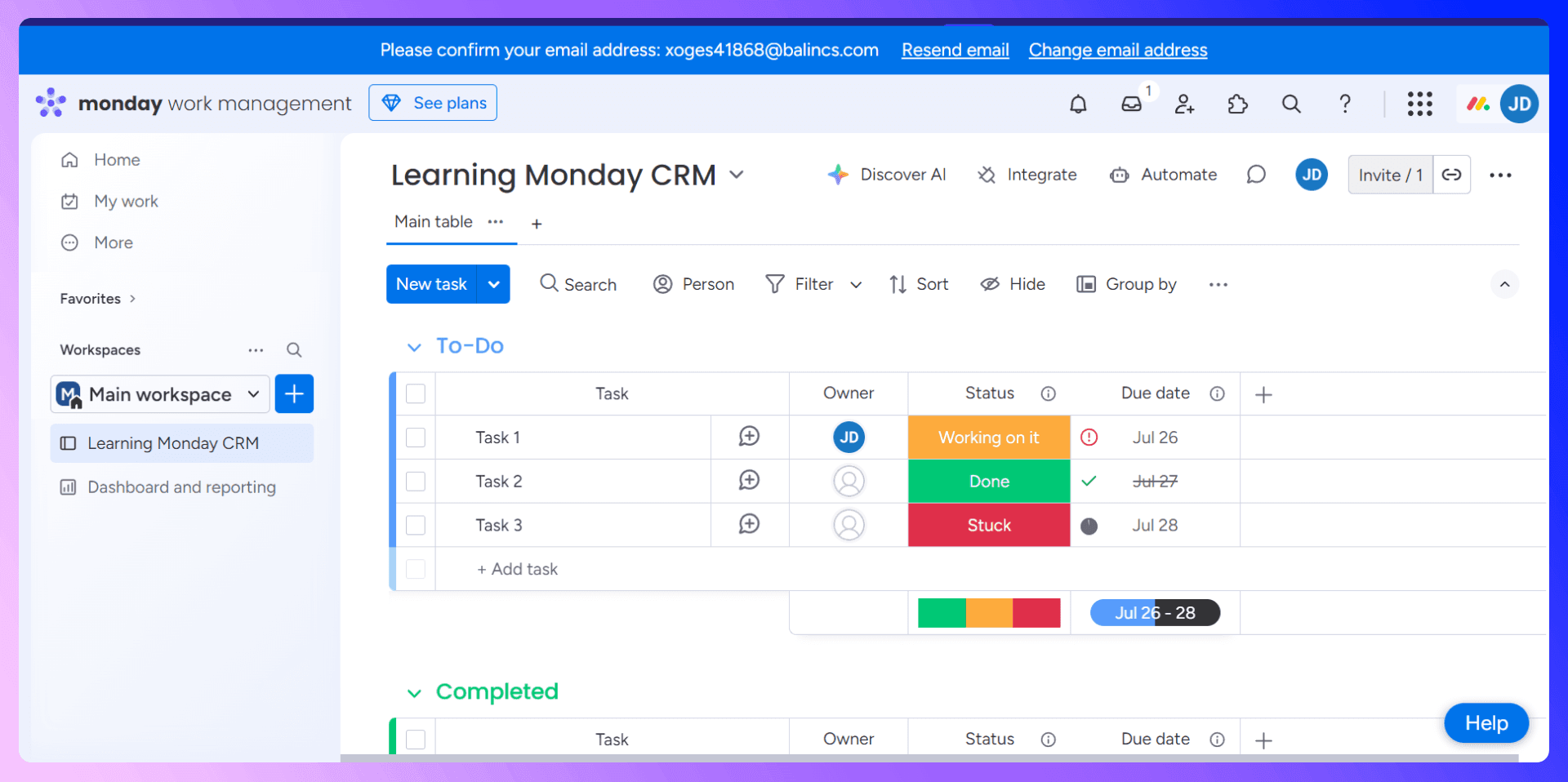Click the search magnifier in top bar

click(1291, 104)
